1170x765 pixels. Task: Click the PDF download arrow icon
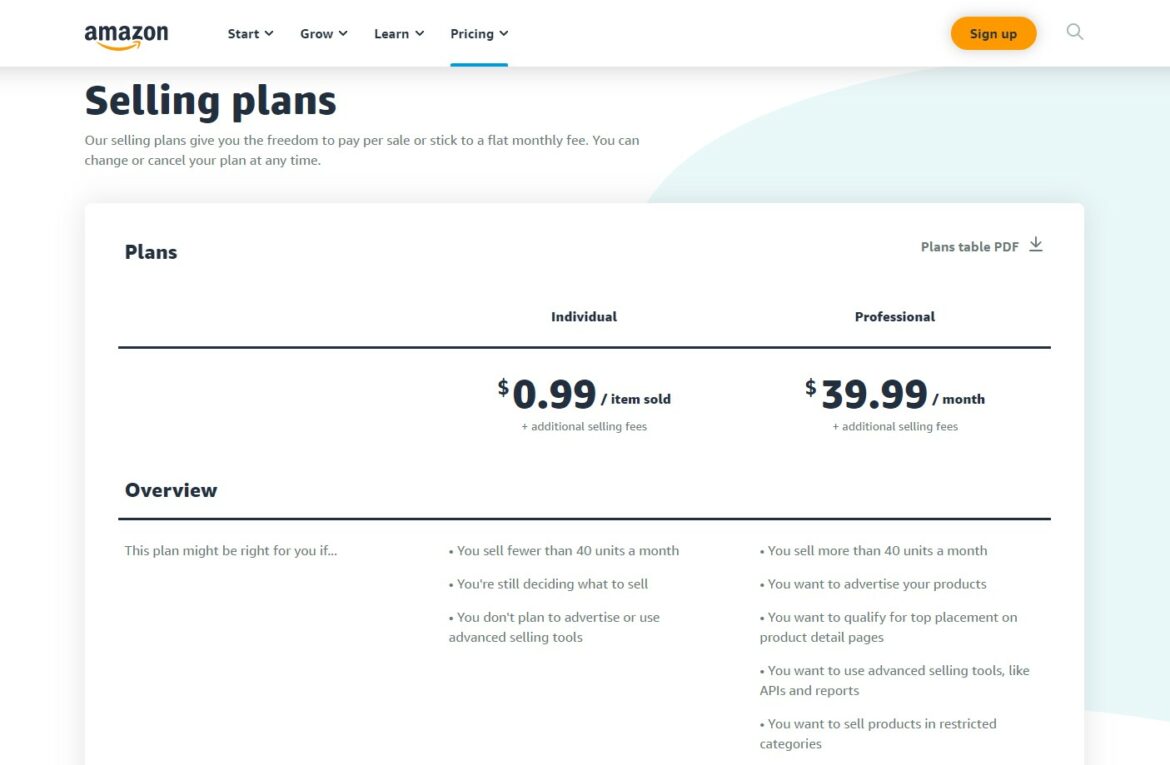point(1036,245)
